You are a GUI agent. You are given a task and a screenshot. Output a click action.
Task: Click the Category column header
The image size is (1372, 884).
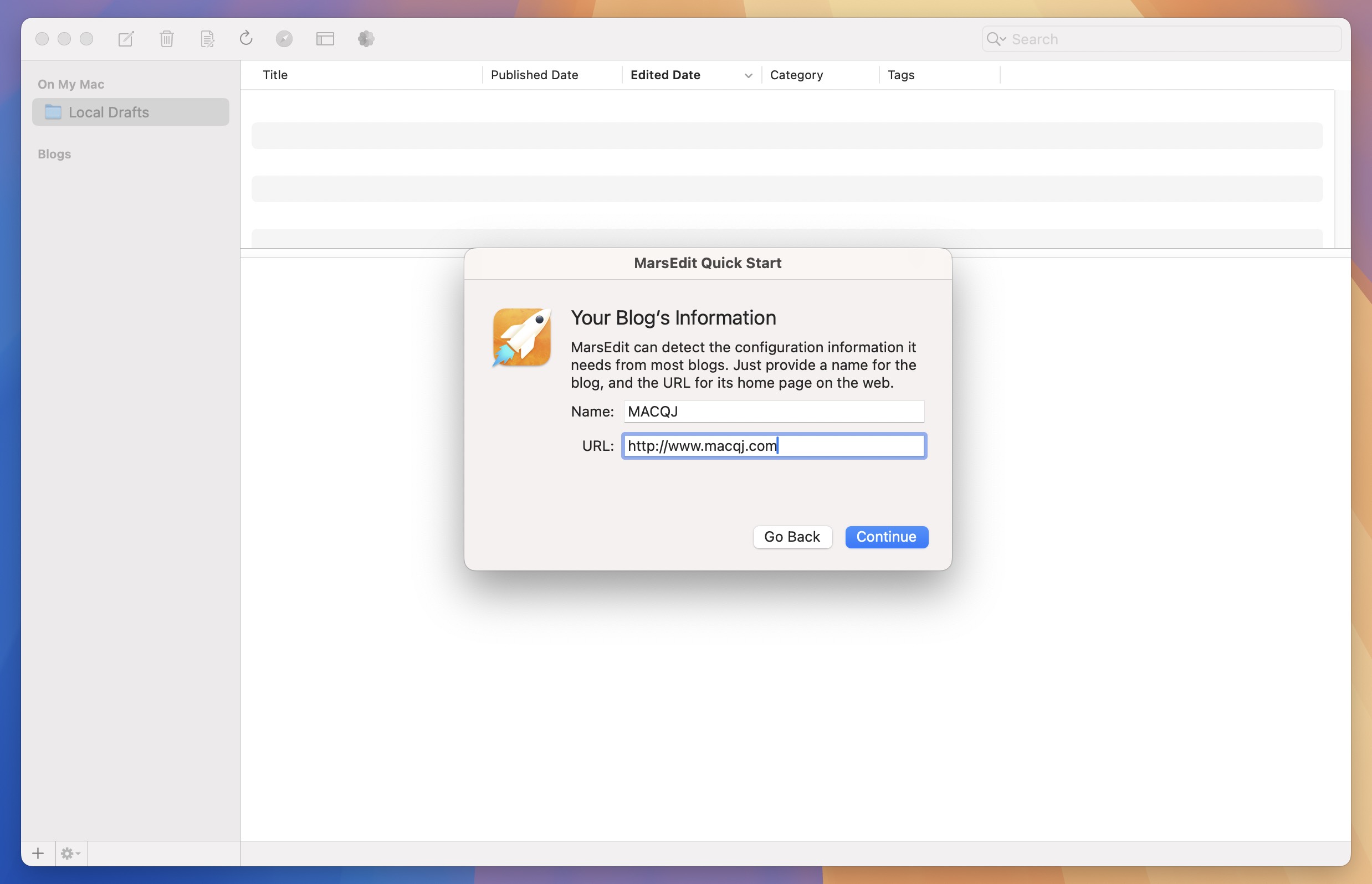tap(796, 74)
